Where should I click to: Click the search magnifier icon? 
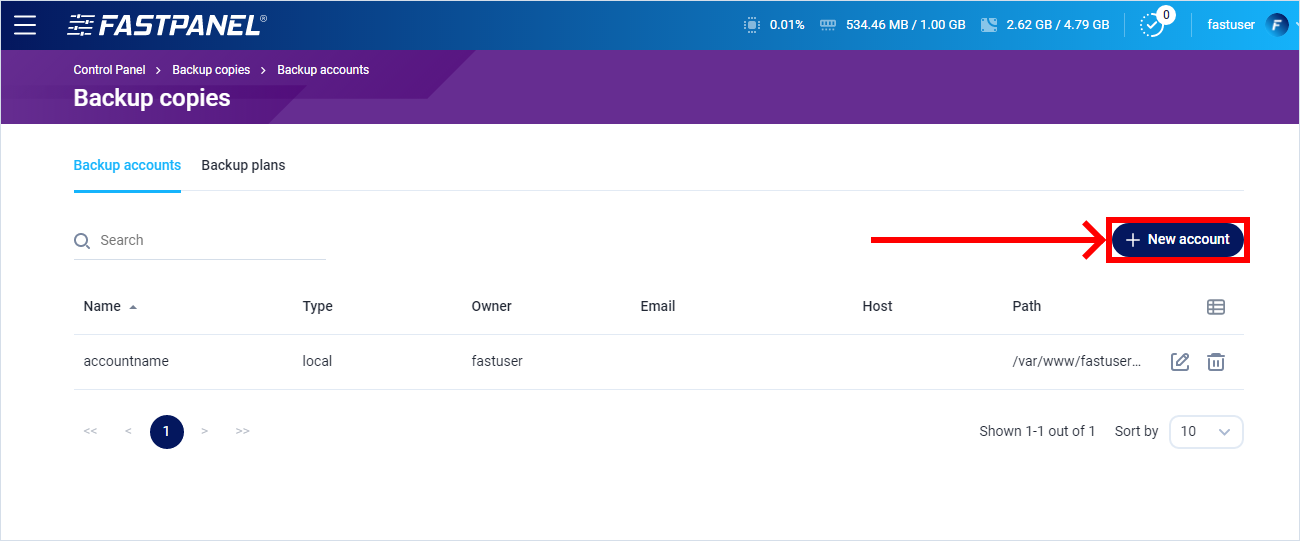point(82,241)
